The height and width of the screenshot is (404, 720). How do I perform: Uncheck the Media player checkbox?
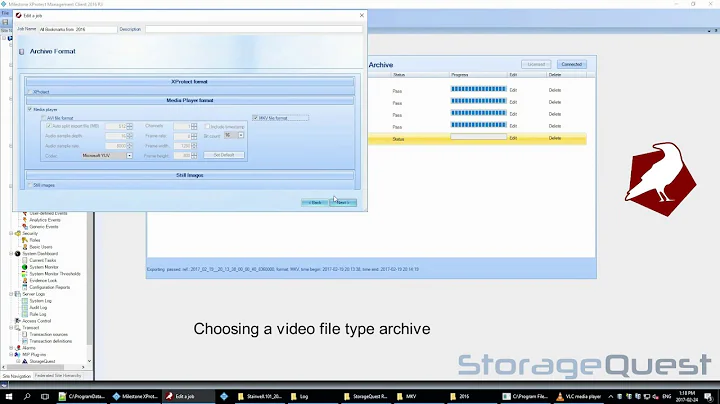click(30, 109)
